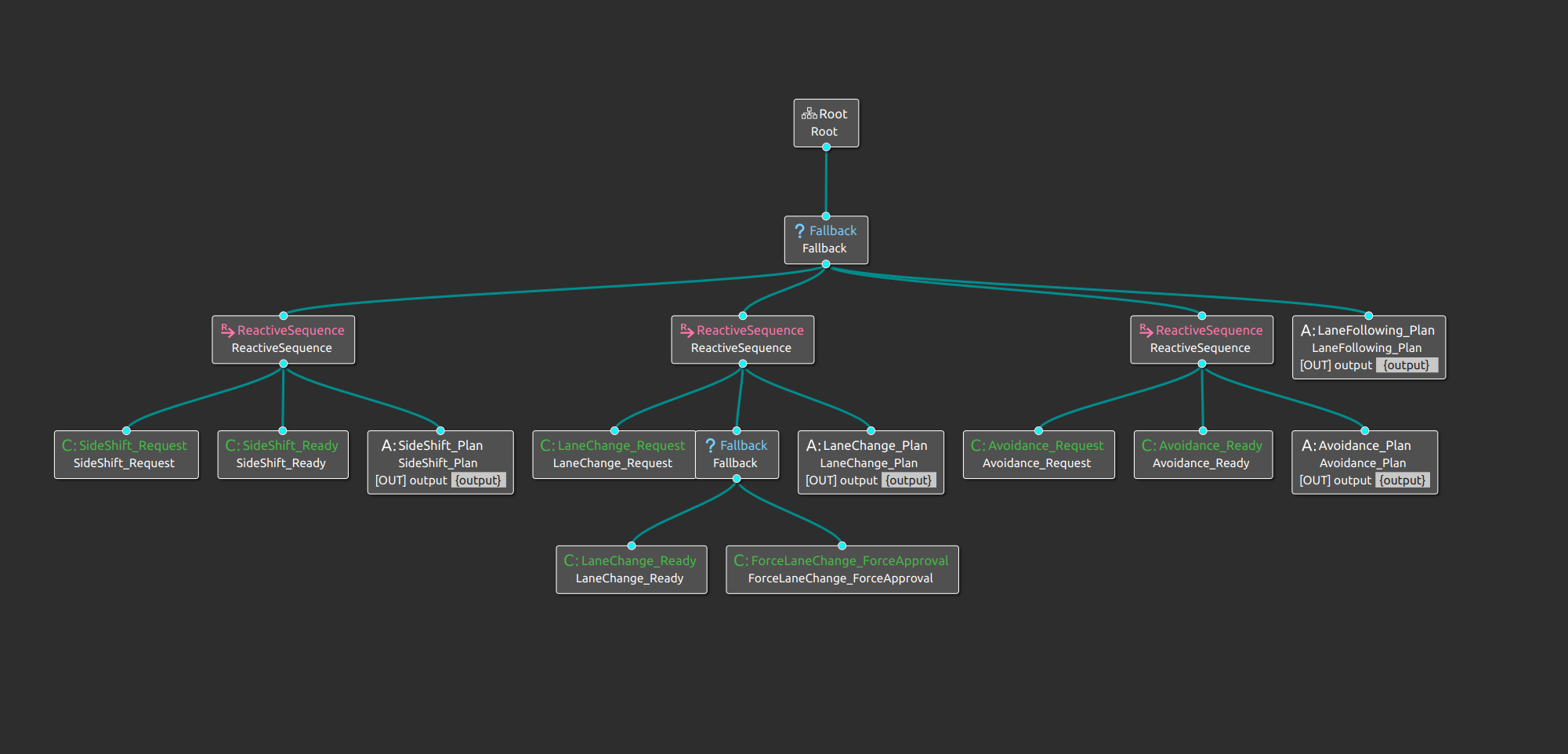This screenshot has height=754, width=1568.
Task: Click the bottom connection port of Root node
Action: click(x=825, y=147)
